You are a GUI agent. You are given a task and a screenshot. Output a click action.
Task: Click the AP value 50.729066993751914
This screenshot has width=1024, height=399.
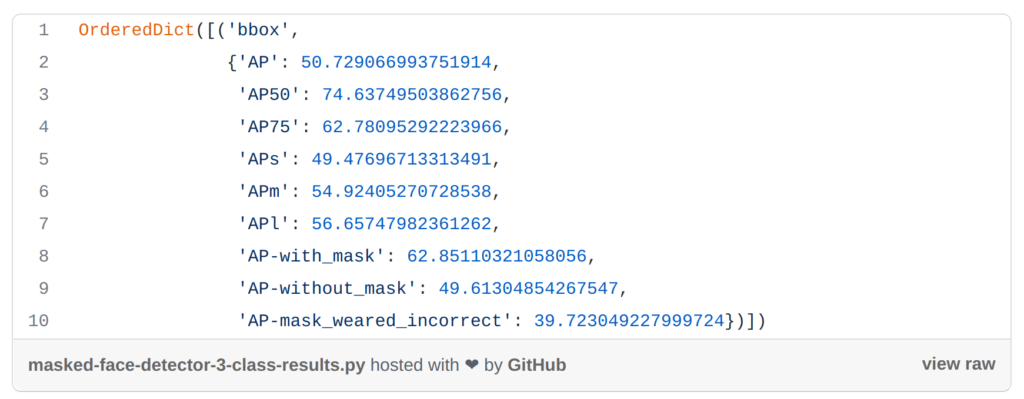(x=396, y=63)
